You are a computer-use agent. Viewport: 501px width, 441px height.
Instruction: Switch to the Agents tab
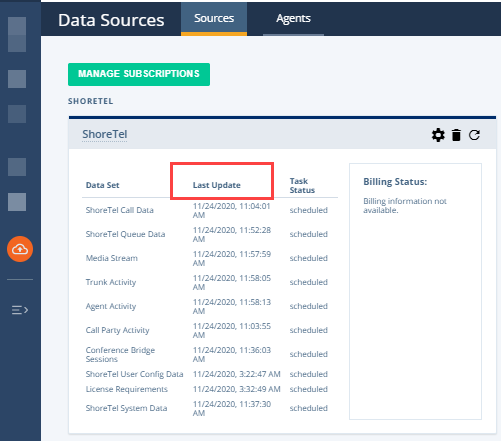293,18
